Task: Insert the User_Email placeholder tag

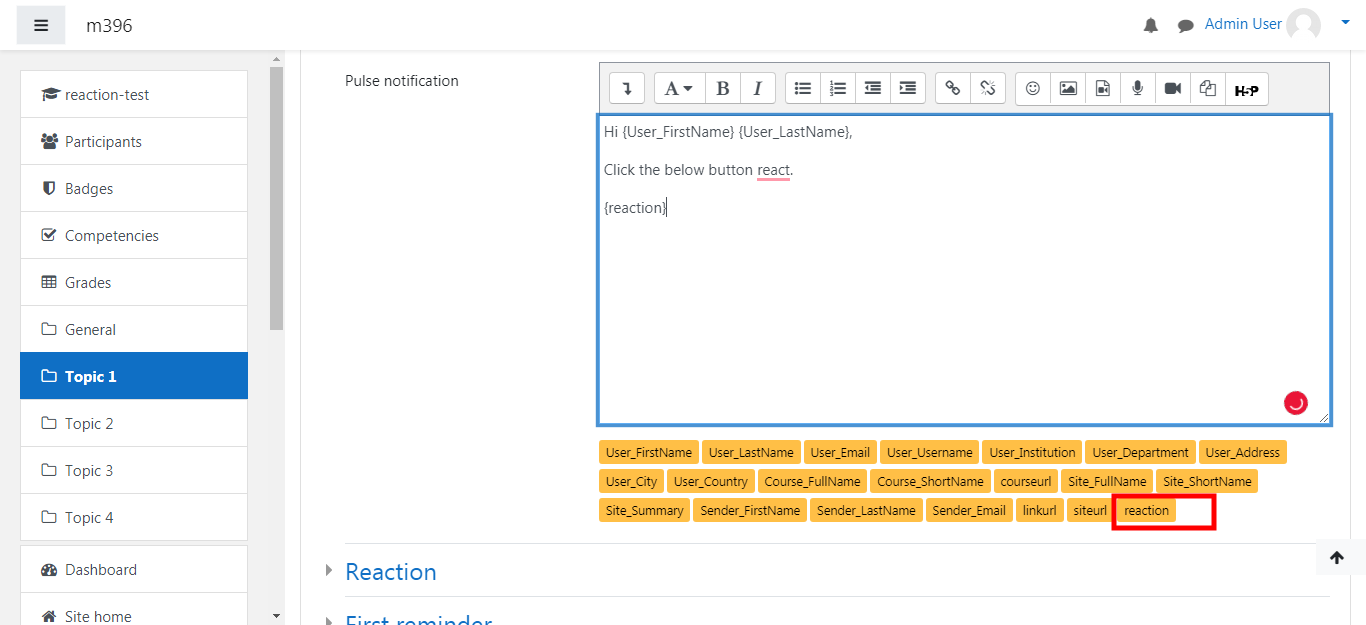Action: point(840,452)
